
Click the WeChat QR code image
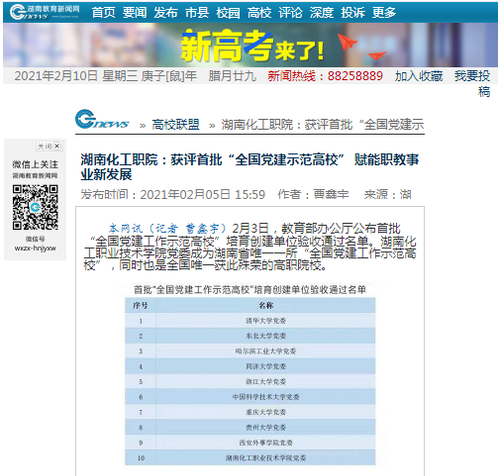coord(35,207)
